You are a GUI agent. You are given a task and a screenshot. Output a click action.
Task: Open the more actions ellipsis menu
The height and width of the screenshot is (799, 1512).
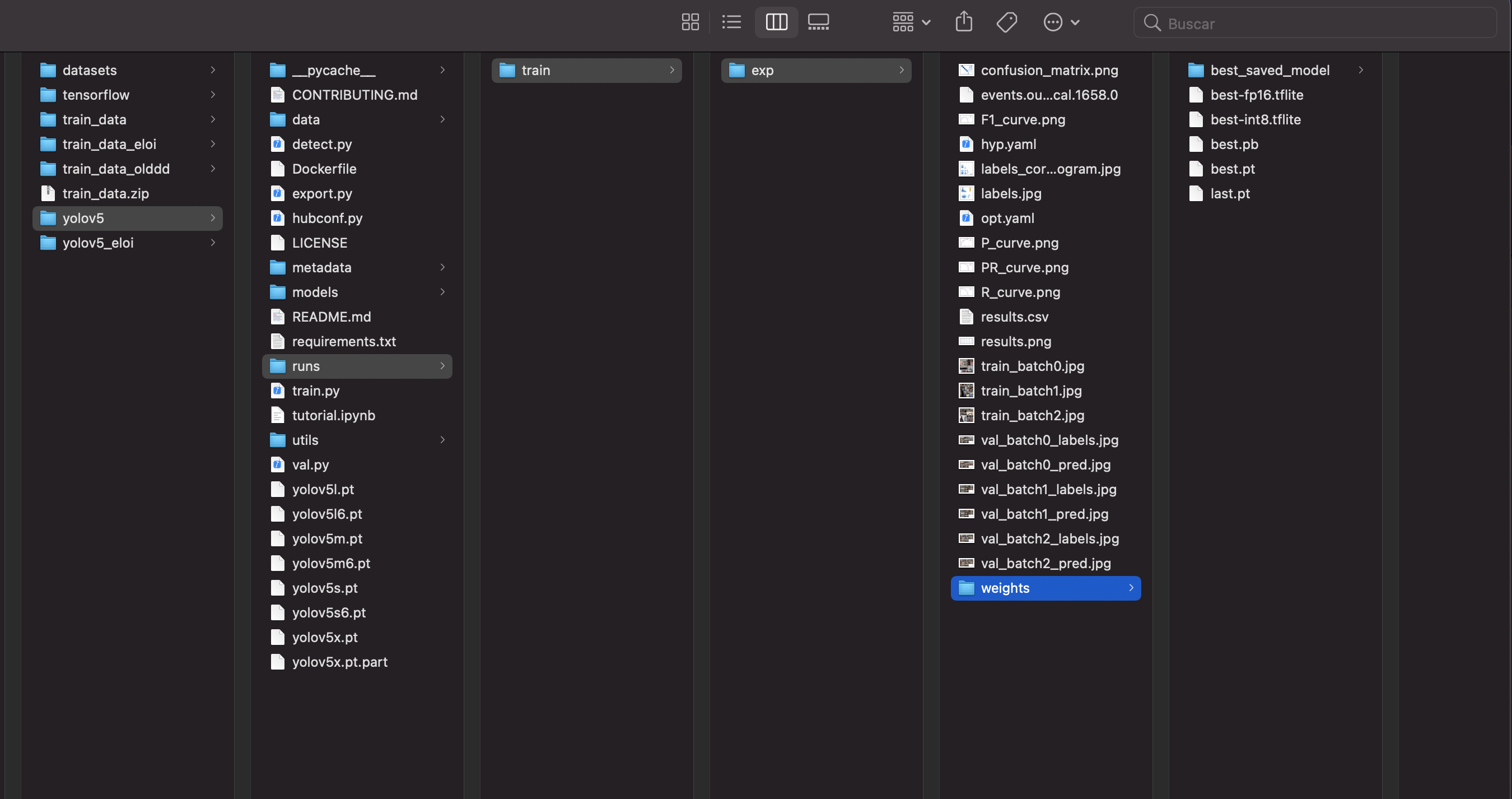coord(1061,22)
